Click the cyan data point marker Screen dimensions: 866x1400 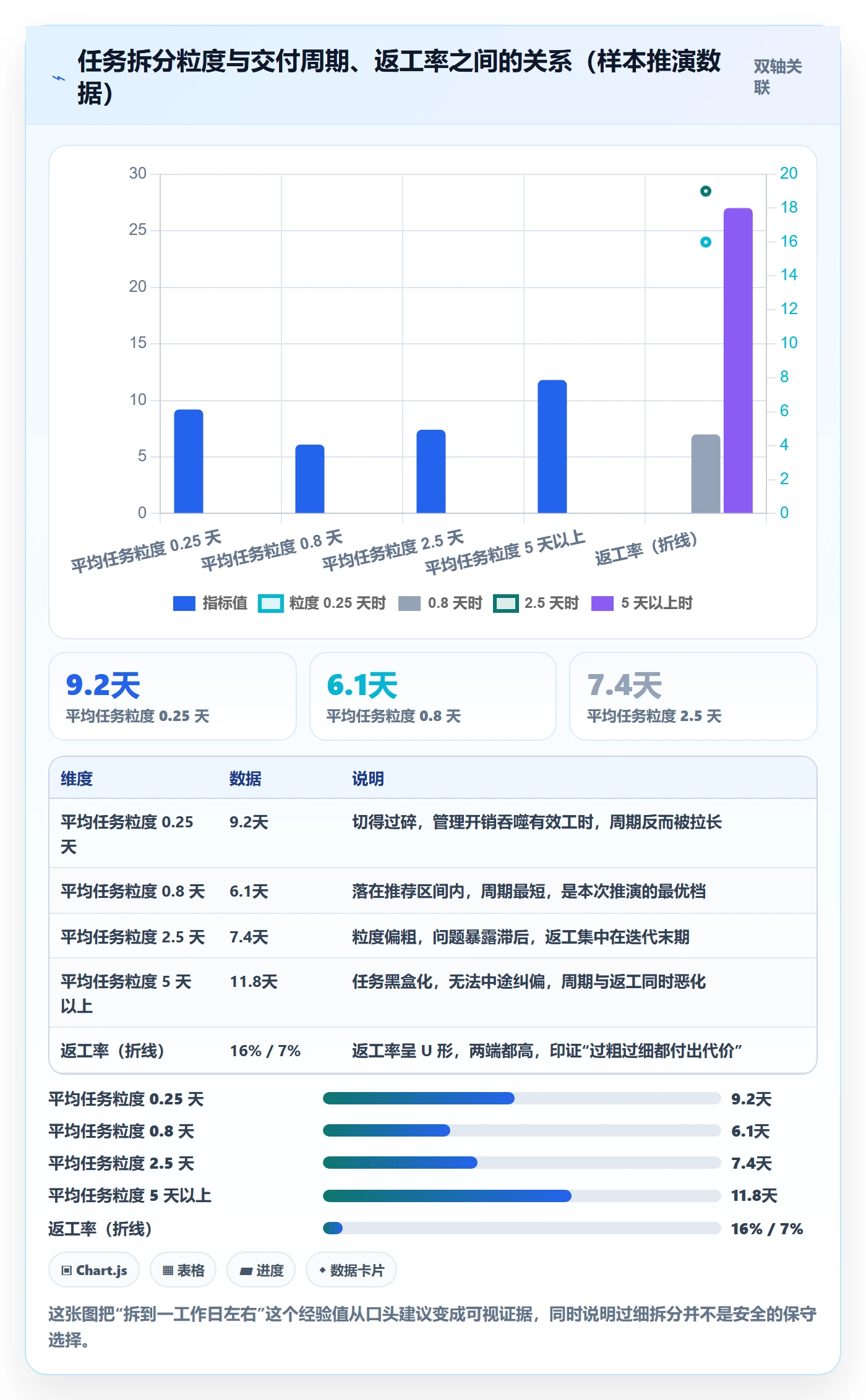pyautogui.click(x=706, y=242)
